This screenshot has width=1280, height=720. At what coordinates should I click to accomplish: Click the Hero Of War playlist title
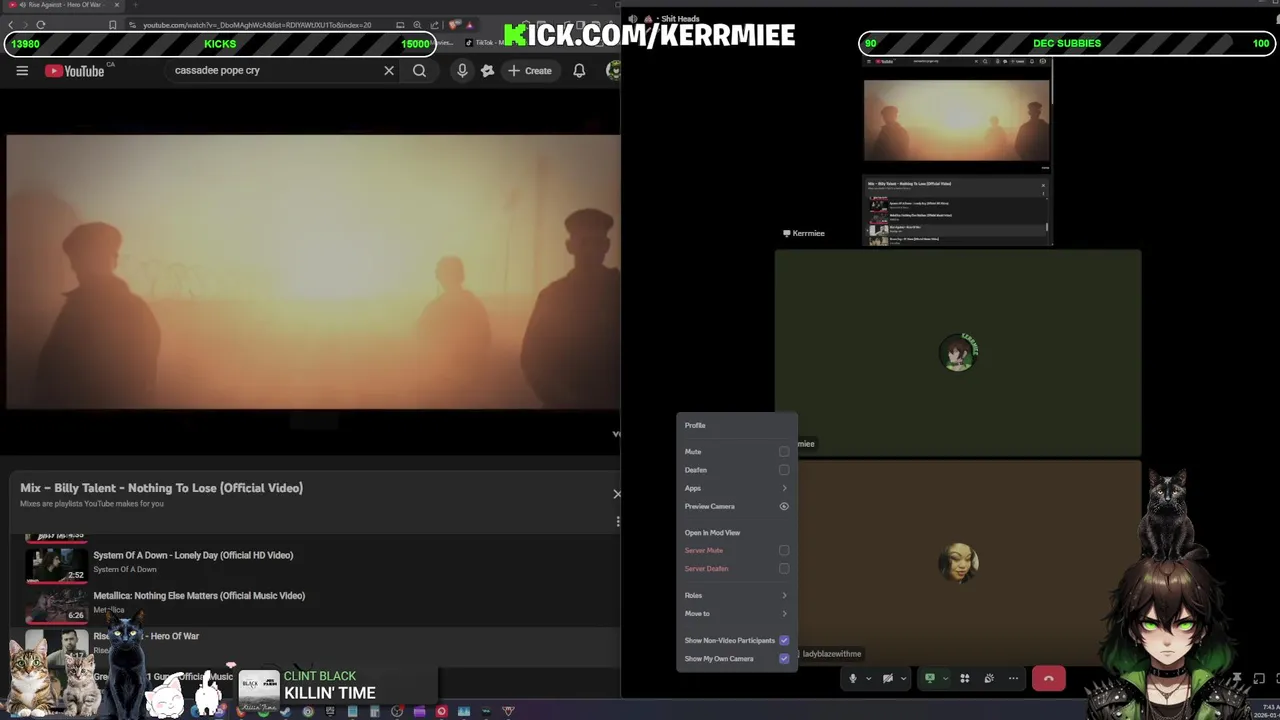point(146,636)
